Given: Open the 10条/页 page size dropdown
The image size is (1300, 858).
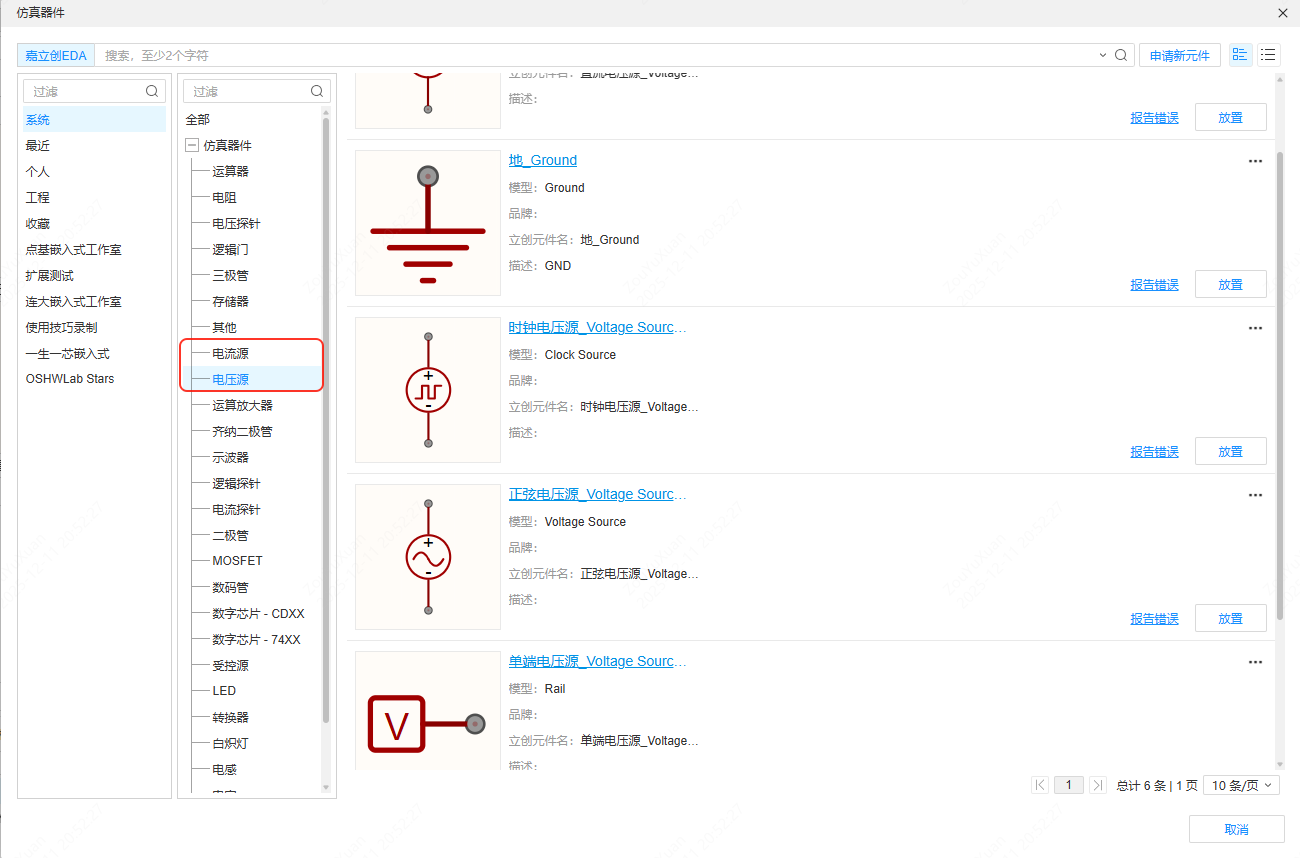Looking at the screenshot, I should 1241,785.
